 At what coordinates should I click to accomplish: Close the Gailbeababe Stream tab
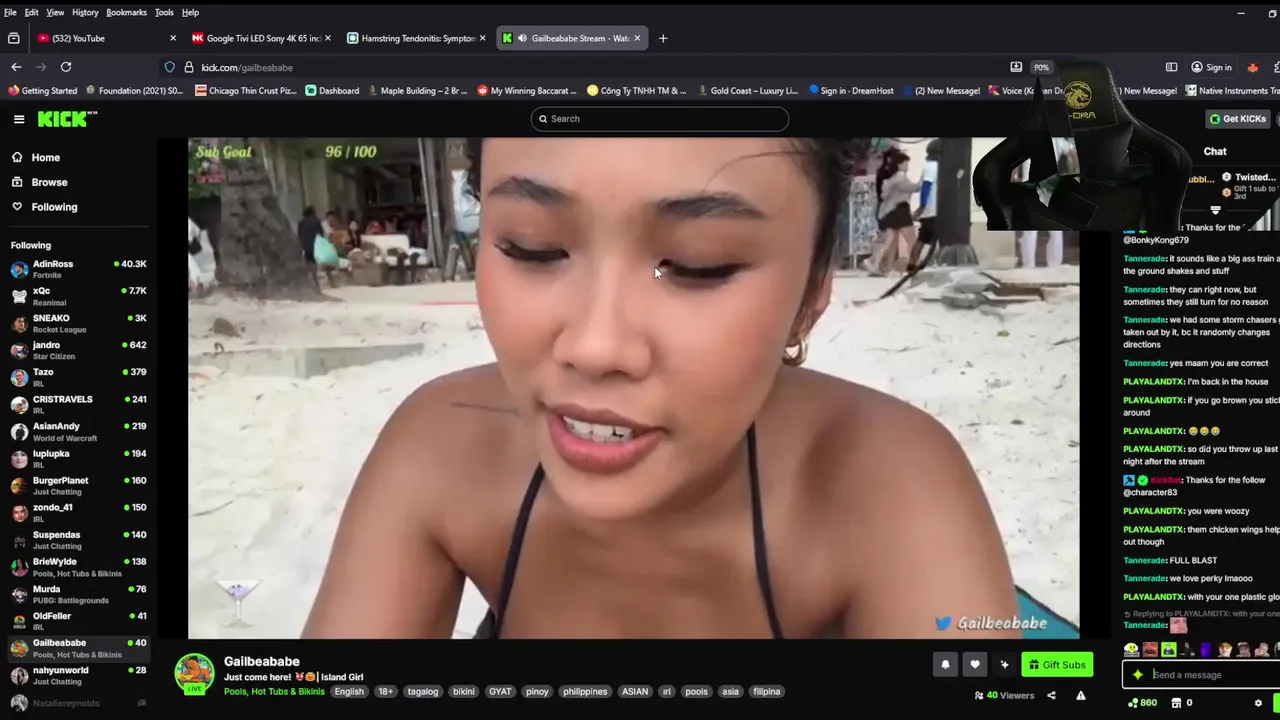pyautogui.click(x=637, y=38)
